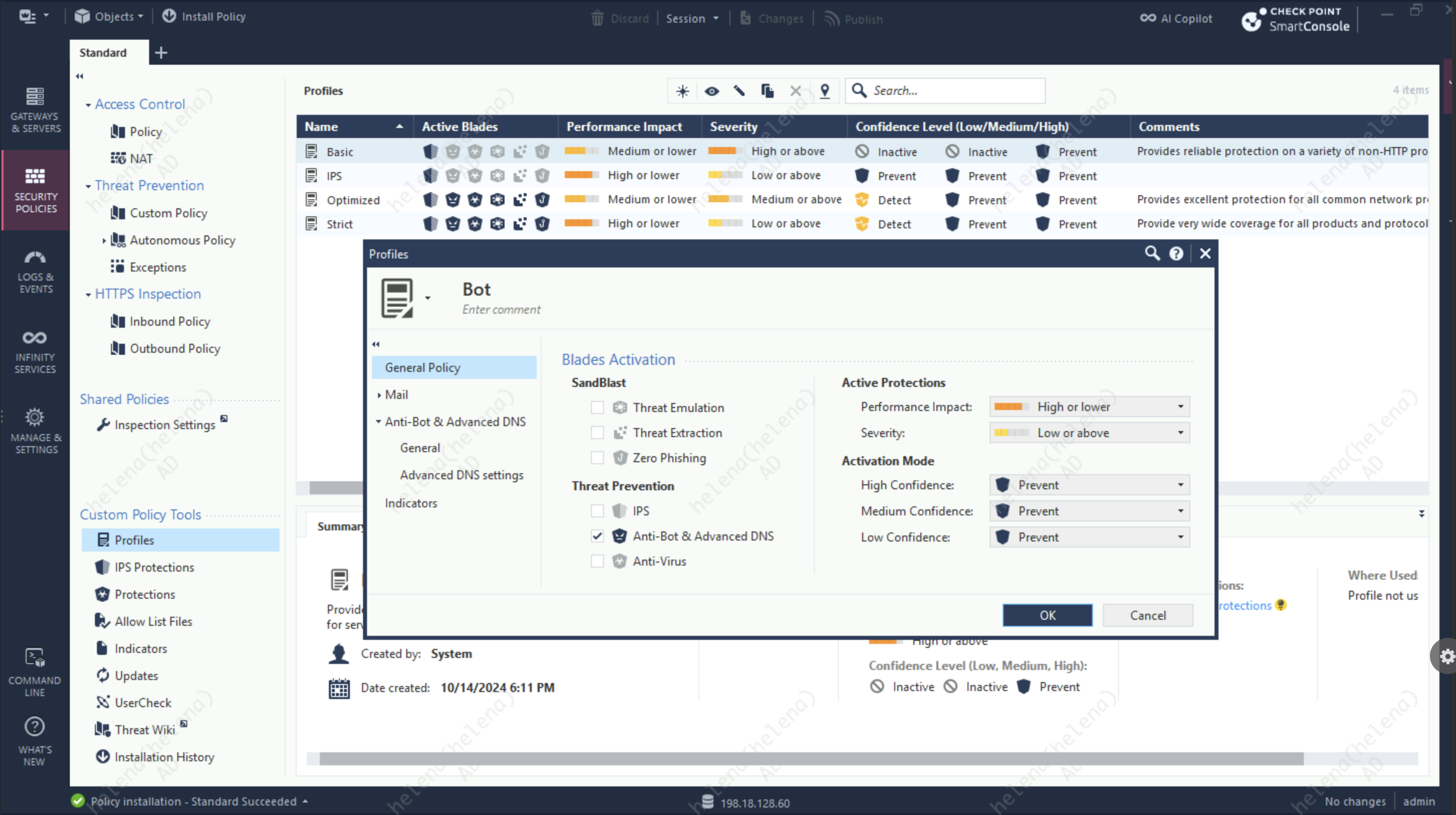Image resolution: width=1456 pixels, height=815 pixels.
Task: Select Indicators in dialog navigation tree
Action: (x=410, y=503)
